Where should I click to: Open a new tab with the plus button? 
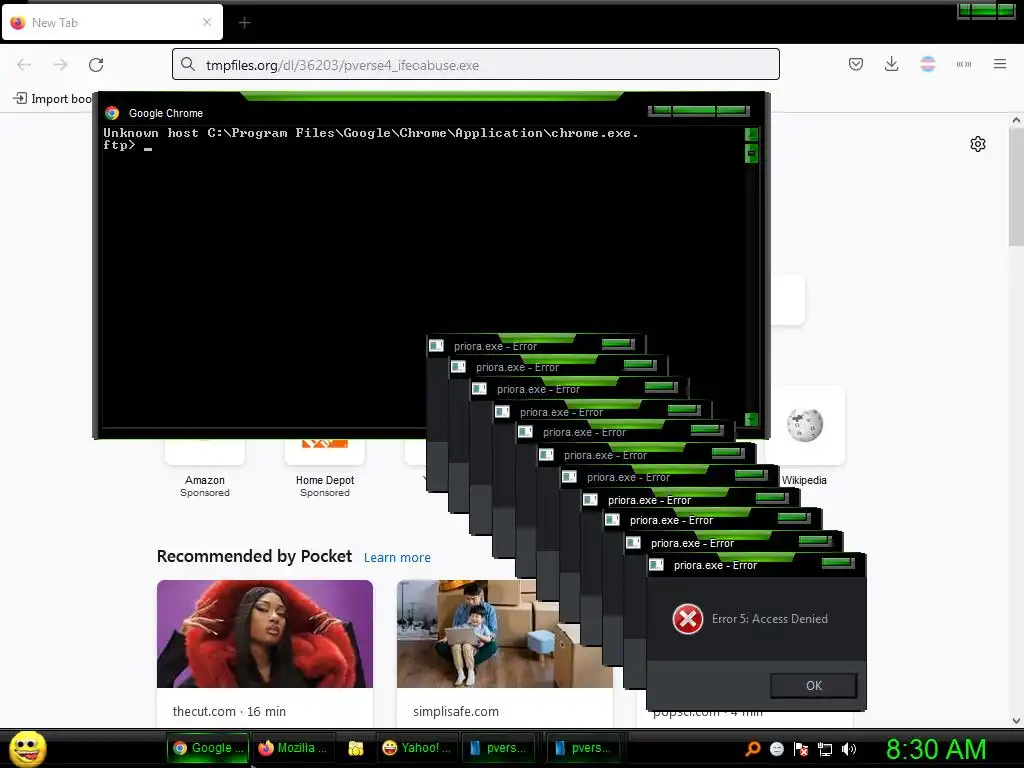coord(244,23)
